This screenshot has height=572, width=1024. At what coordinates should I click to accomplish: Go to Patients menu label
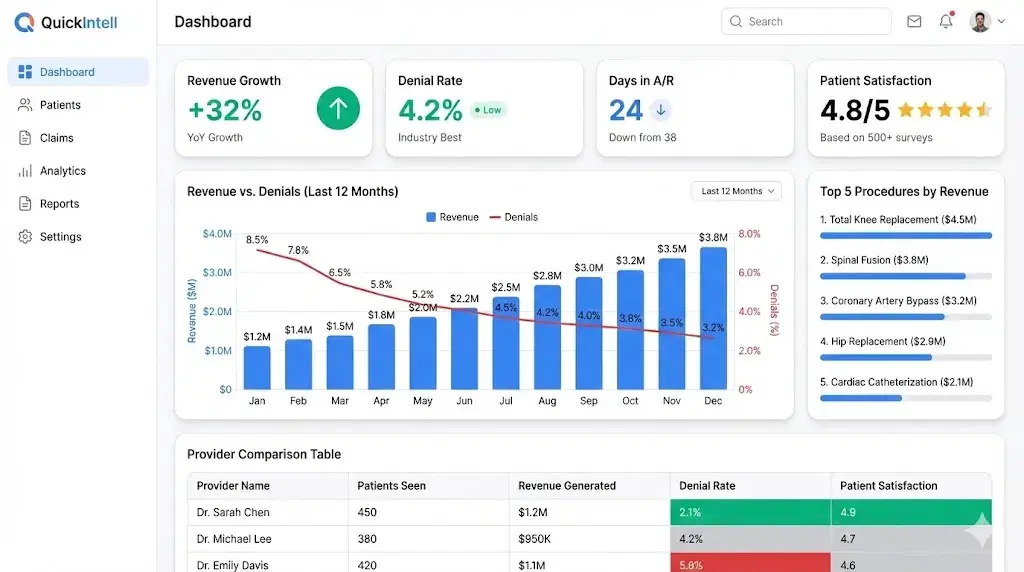pos(60,104)
